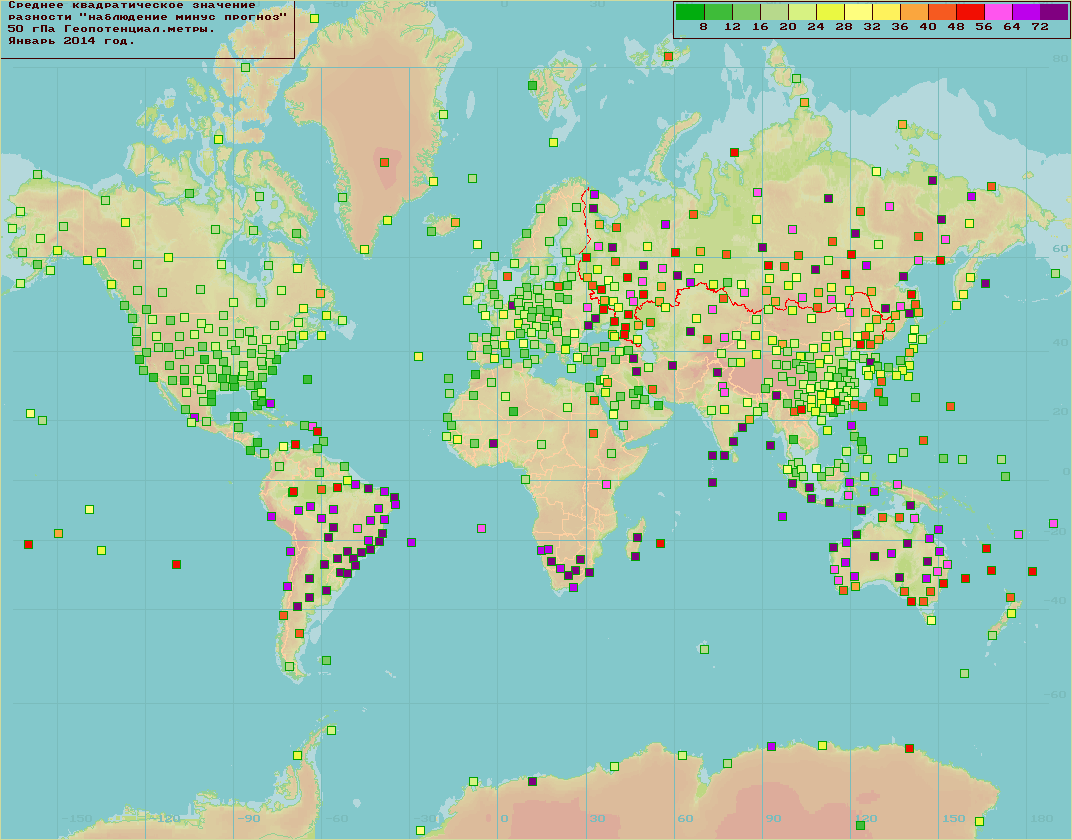This screenshot has width=1072, height=840.
Task: Click the legend value 8
Action: pos(704,27)
